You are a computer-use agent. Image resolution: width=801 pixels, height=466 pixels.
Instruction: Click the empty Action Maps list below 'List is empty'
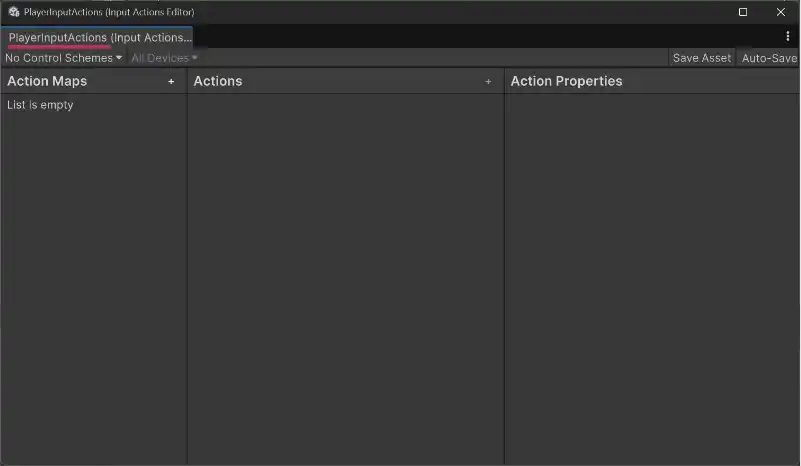93,280
